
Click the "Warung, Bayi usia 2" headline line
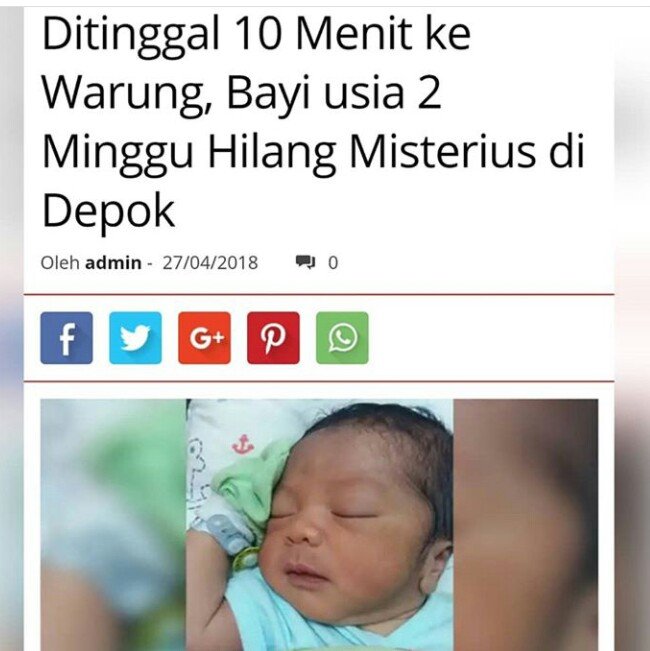[x=242, y=95]
